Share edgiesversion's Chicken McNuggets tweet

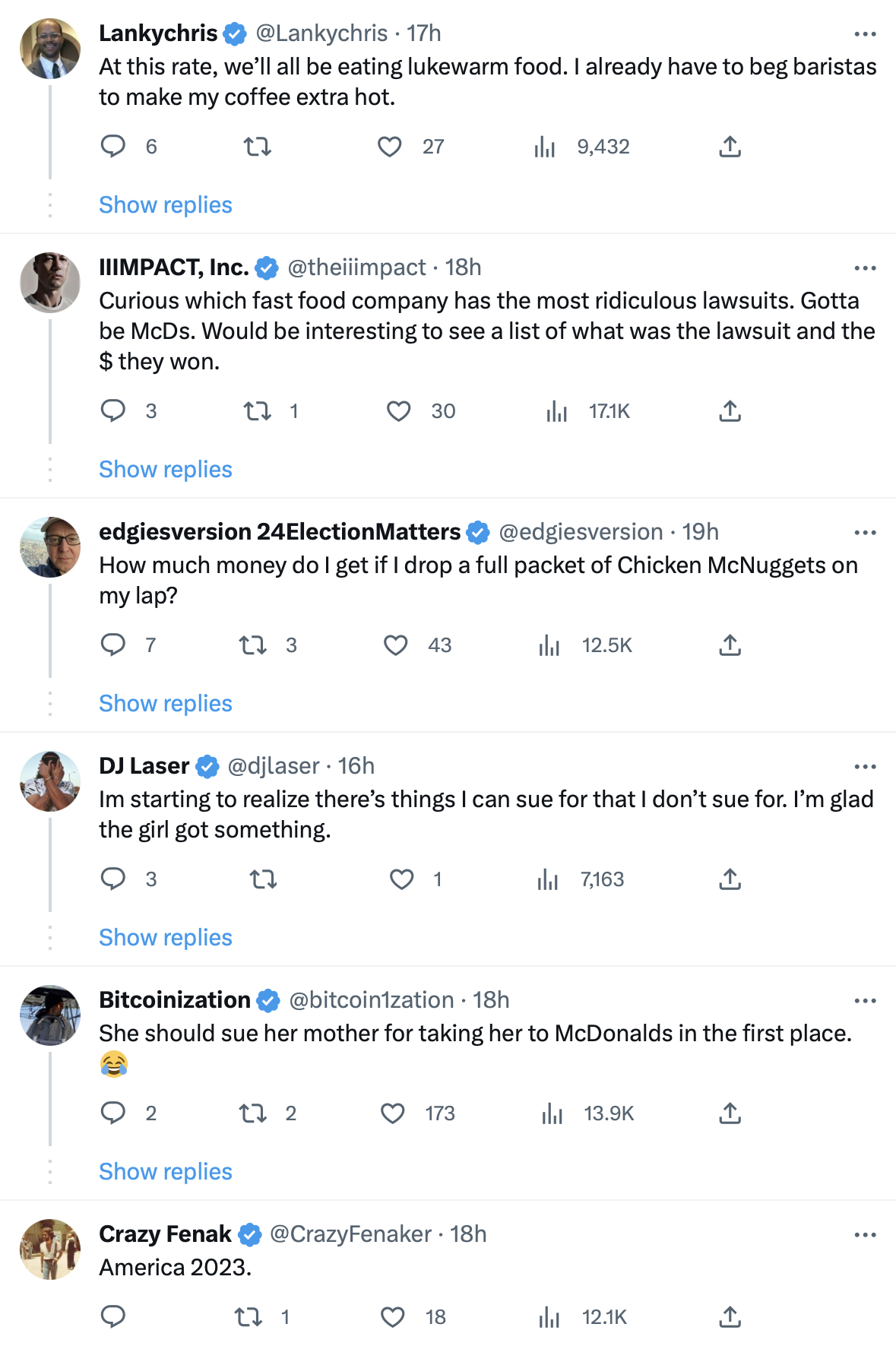click(730, 645)
